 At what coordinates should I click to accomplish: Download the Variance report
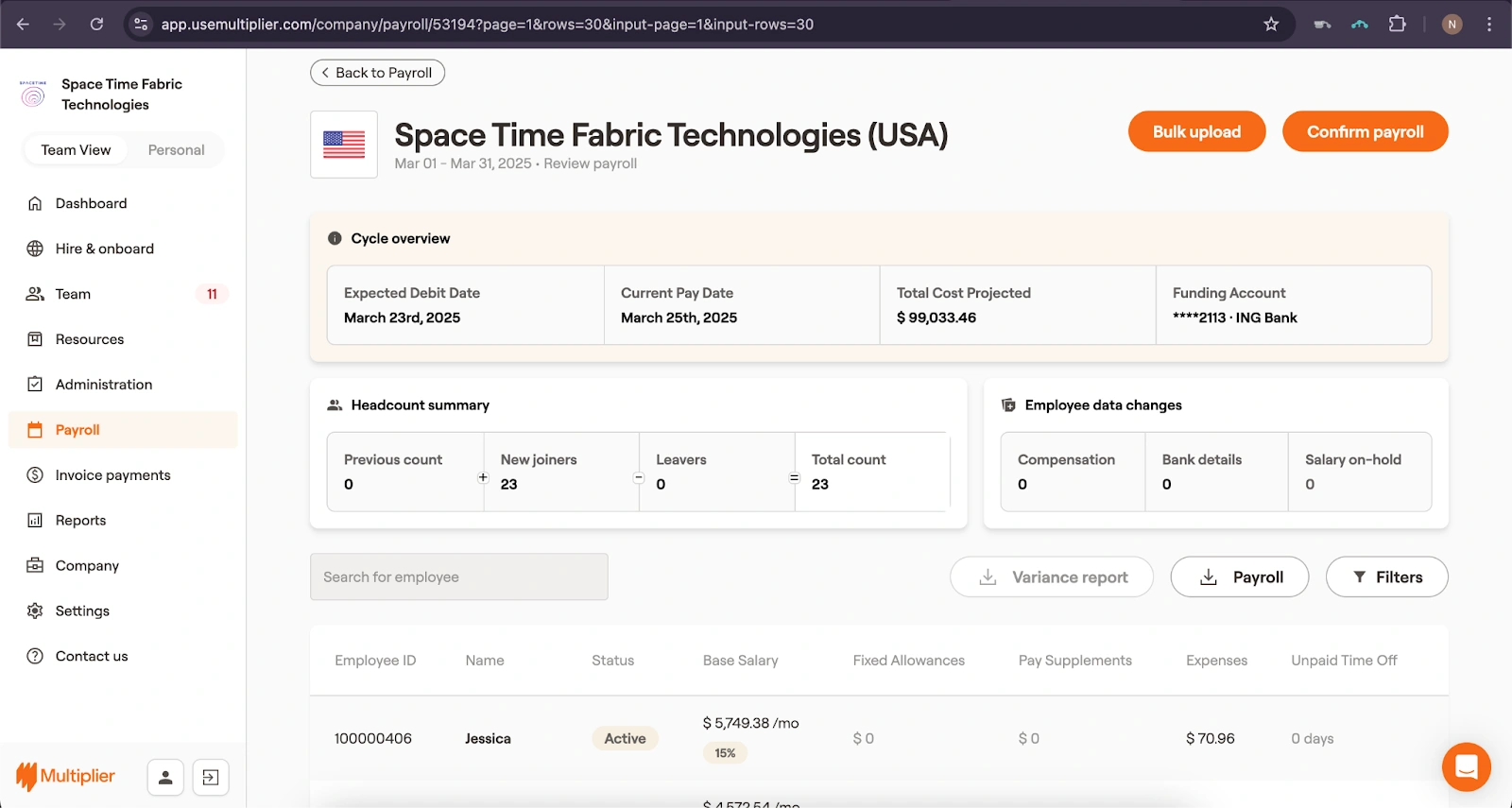[1052, 577]
